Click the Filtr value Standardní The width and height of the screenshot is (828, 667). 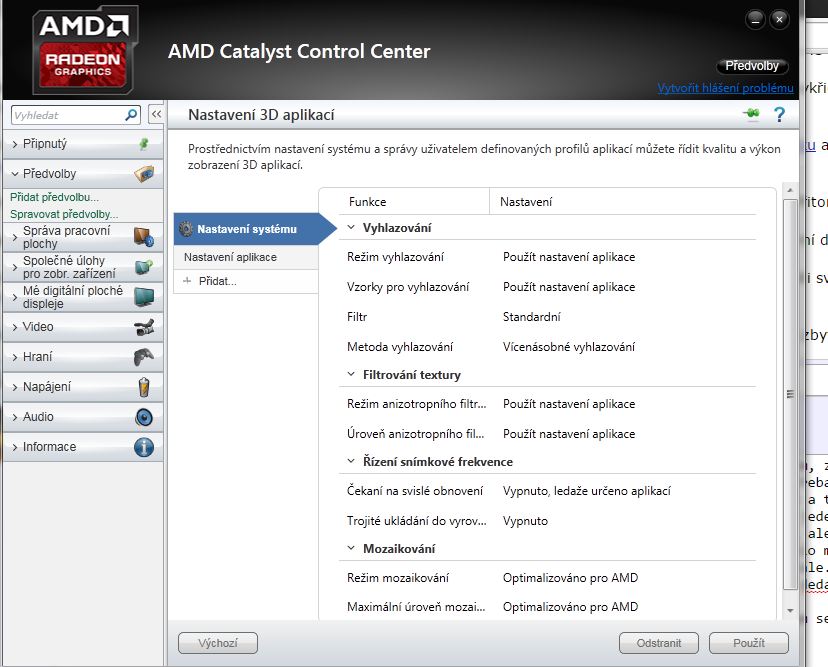tap(531, 317)
